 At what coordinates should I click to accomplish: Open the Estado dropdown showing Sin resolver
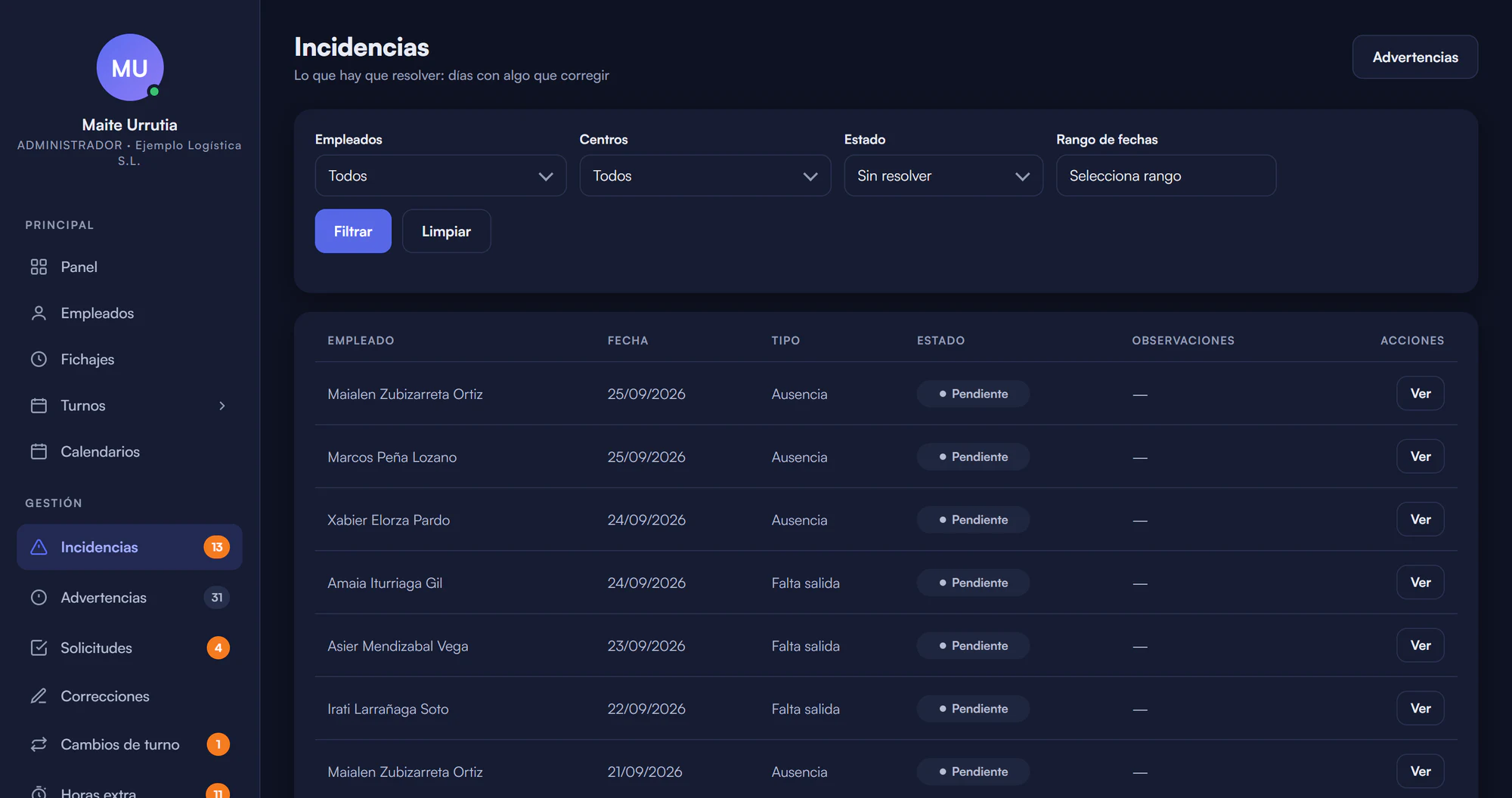(x=943, y=175)
